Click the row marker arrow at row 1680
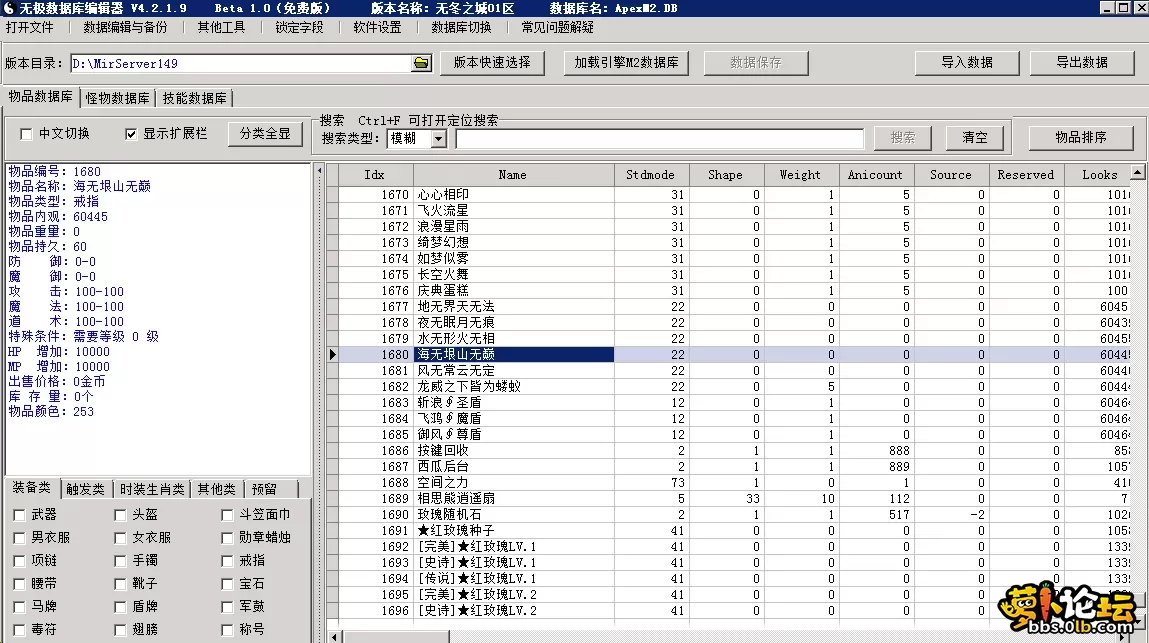The height and width of the screenshot is (643, 1149). point(333,355)
